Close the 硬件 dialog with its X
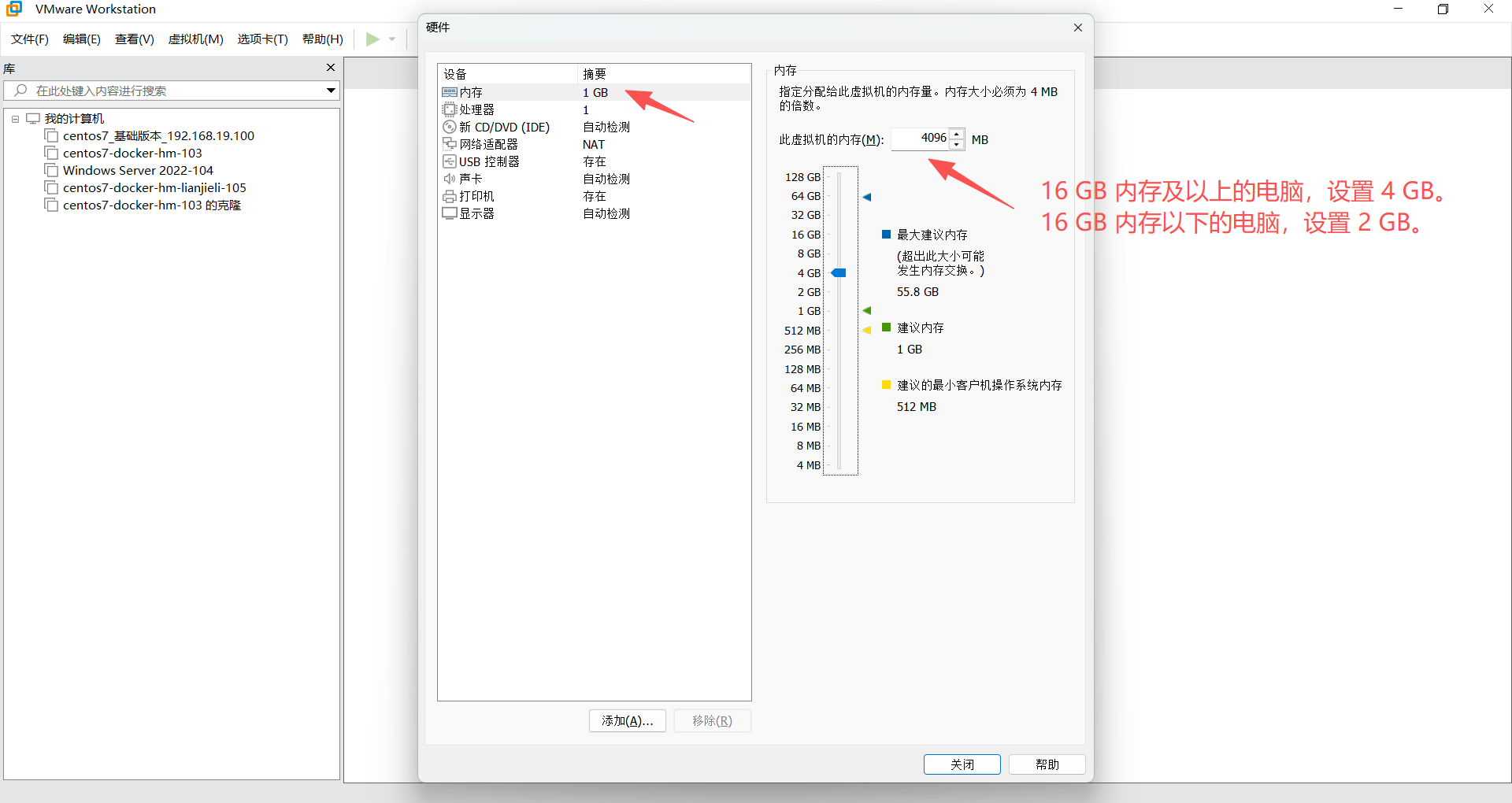The width and height of the screenshot is (1512, 803). (x=1078, y=28)
